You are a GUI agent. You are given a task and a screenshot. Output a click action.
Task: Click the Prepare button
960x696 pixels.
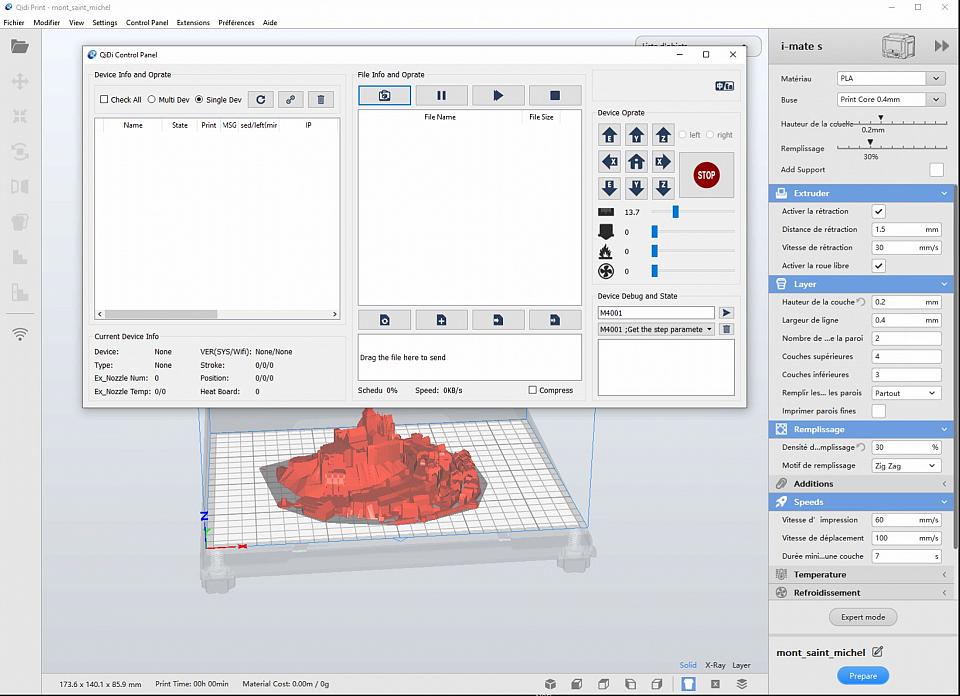(863, 676)
